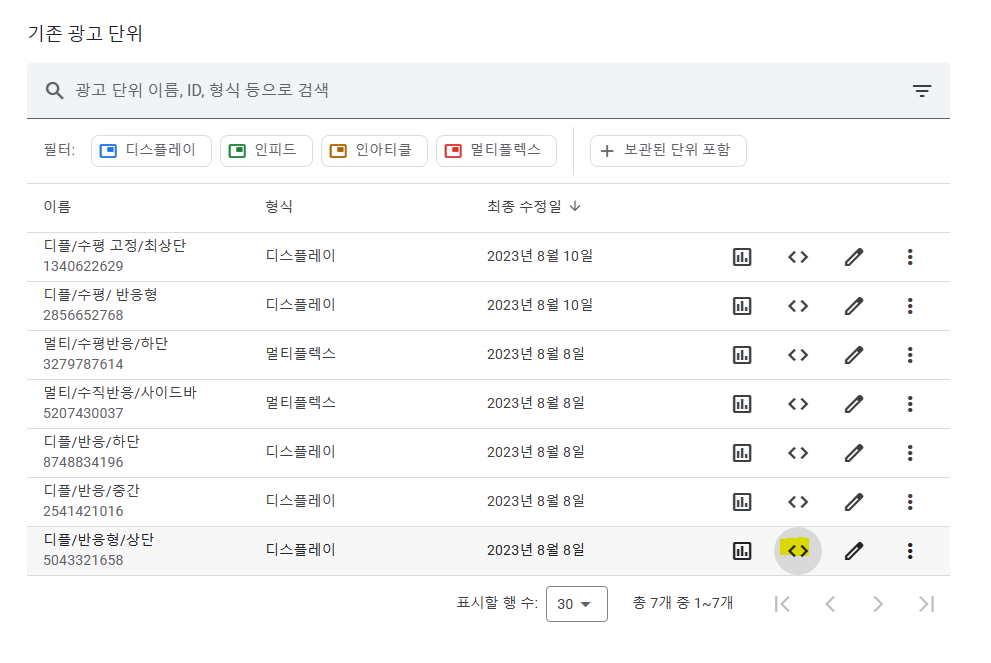Open more options for 멀티/수직반응/사이드바

(x=910, y=404)
